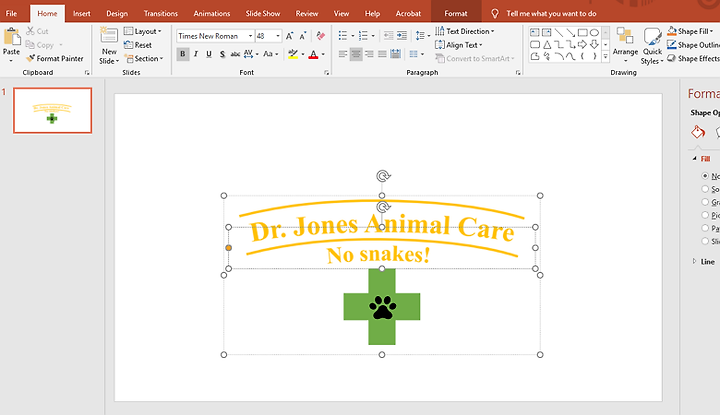This screenshot has width=720, height=415.
Task: Decrease list indent level
Action: pyautogui.click(x=388, y=35)
